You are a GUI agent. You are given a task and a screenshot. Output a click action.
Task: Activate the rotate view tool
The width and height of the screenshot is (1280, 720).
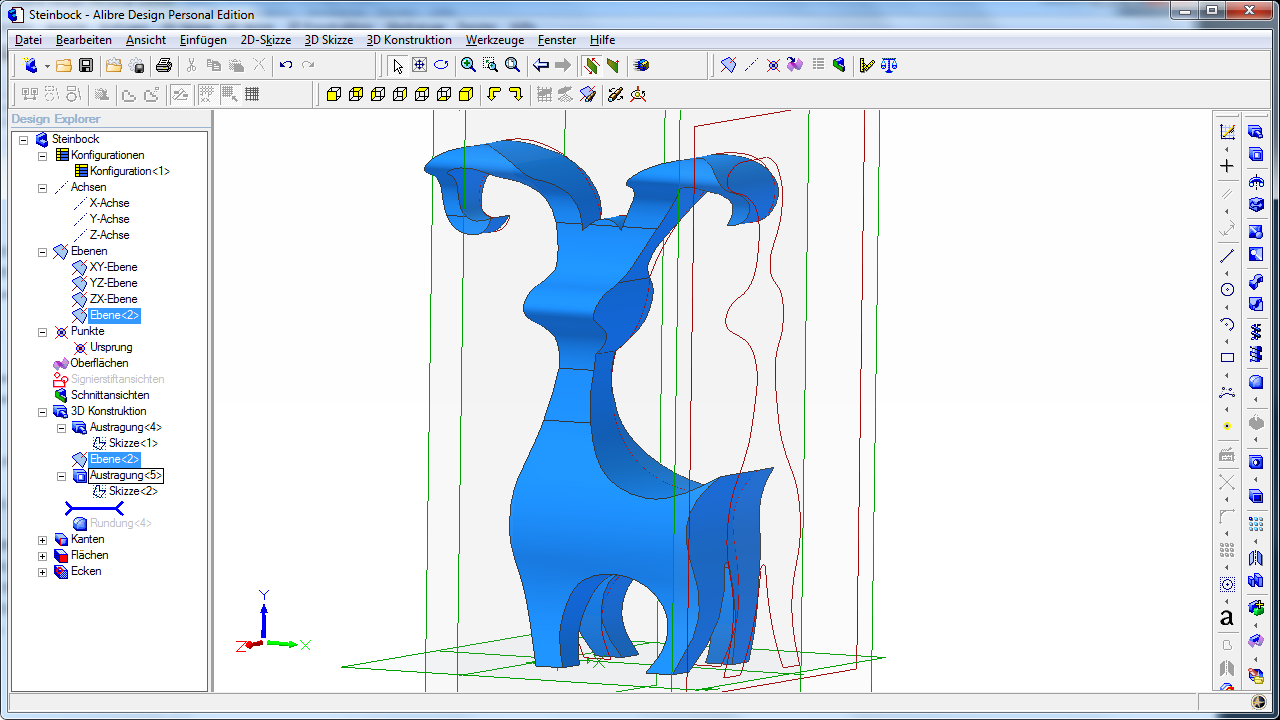pyautogui.click(x=441, y=65)
